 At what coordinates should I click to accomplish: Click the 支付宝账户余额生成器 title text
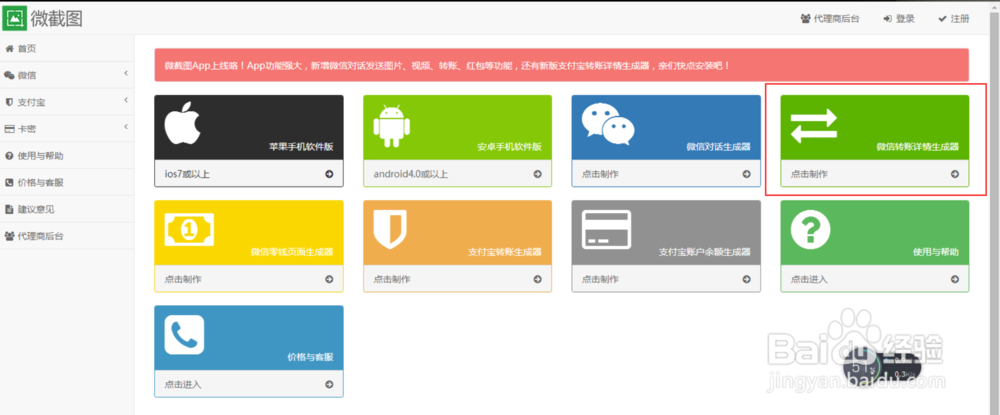tap(705, 252)
